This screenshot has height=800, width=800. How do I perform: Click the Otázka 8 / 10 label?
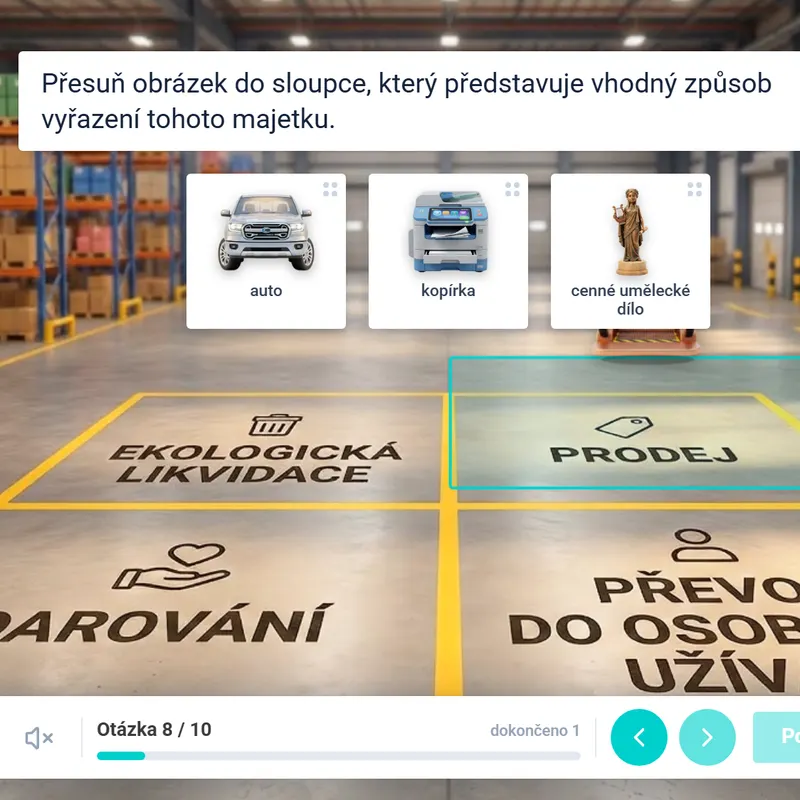(154, 730)
